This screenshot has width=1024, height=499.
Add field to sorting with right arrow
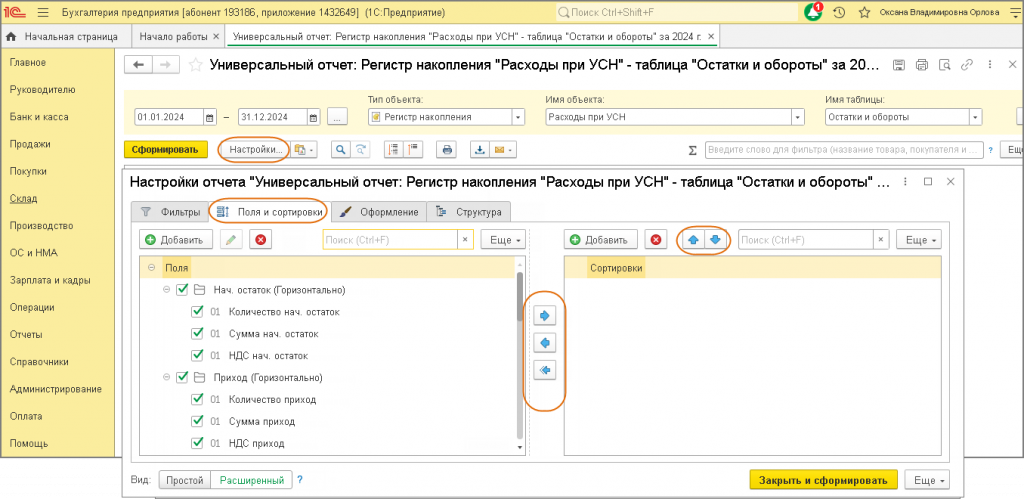(x=545, y=315)
